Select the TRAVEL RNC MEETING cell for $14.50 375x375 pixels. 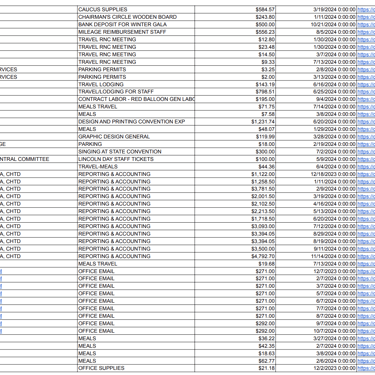pyautogui.click(x=136, y=54)
